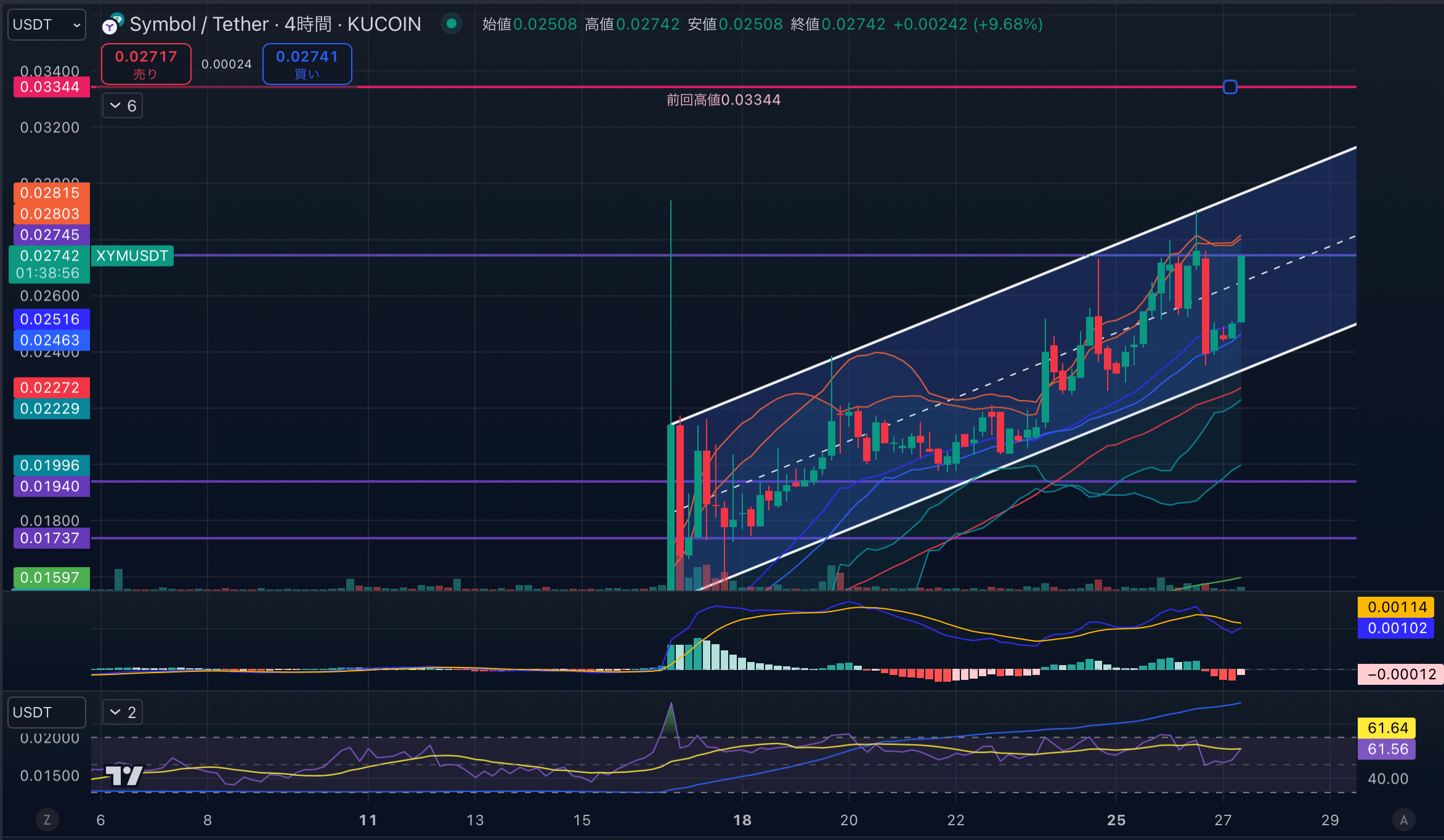Click date 18 on the time axis
The image size is (1444, 840).
742,820
